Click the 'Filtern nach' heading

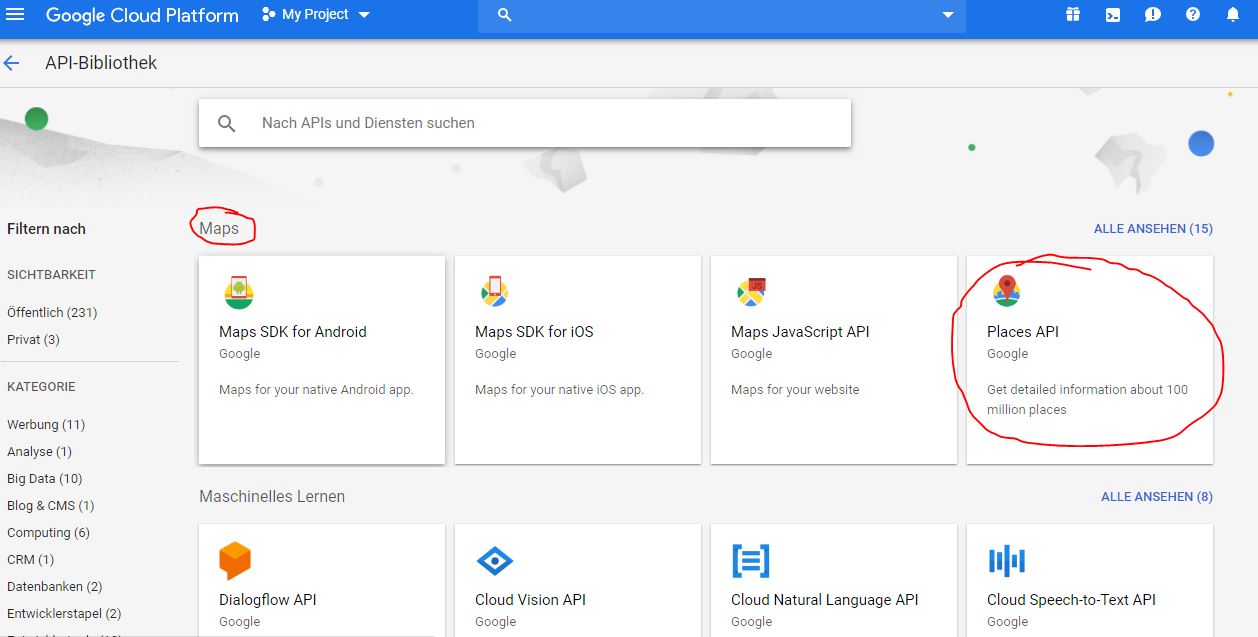click(x=46, y=229)
